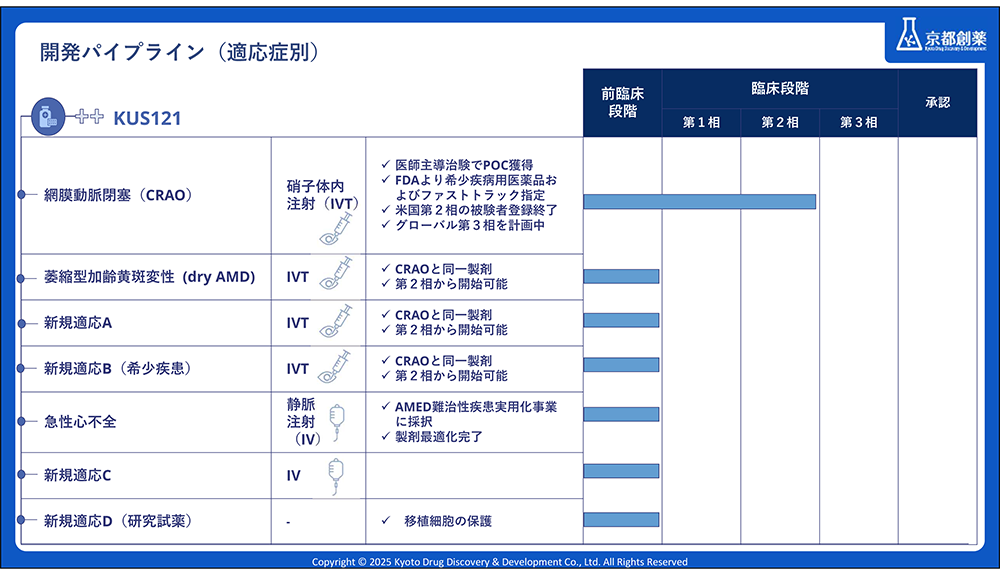Select the 新規適応B preclinical progress bar
The image size is (1000, 575).
tap(621, 365)
